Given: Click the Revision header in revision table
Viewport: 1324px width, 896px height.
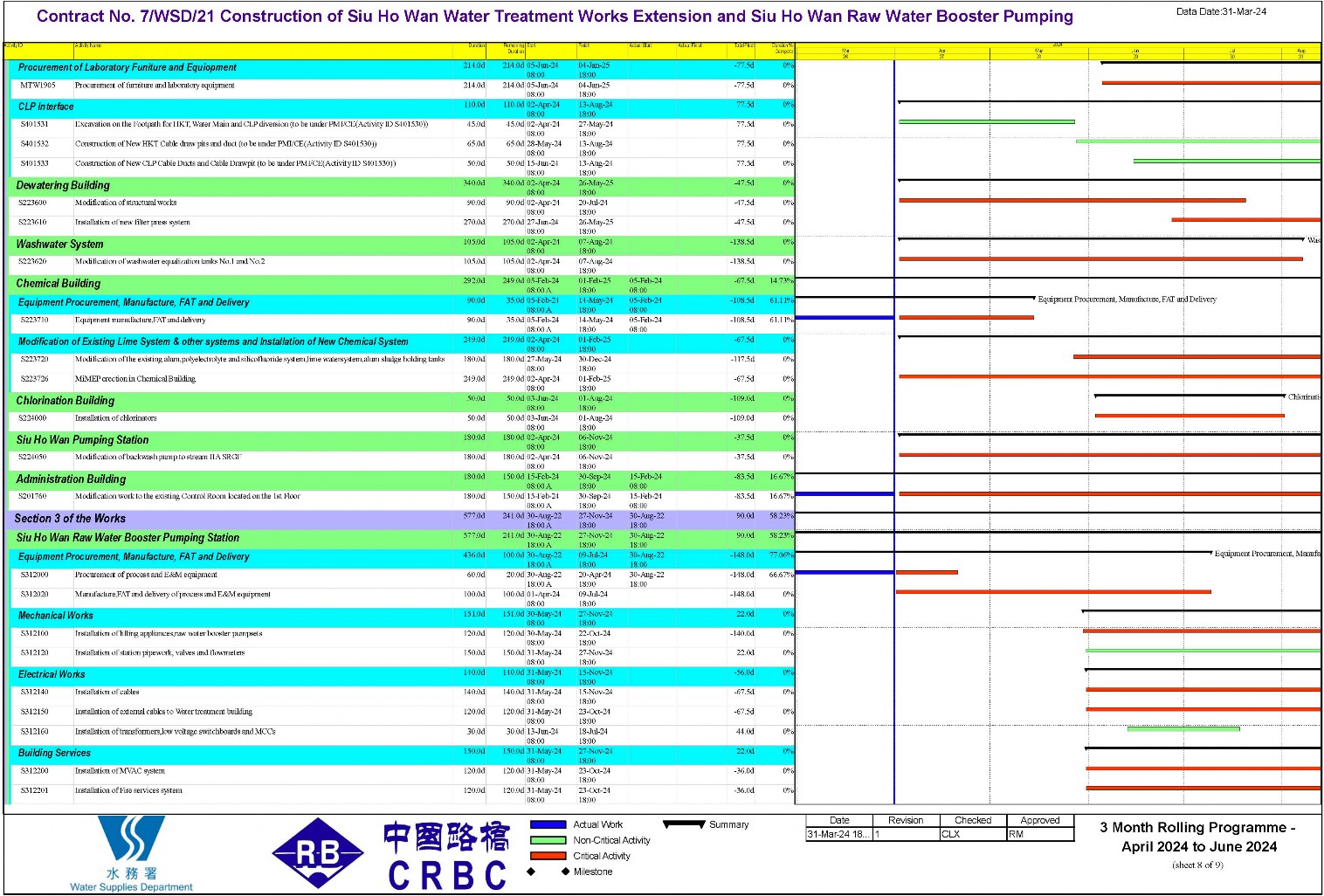Looking at the screenshot, I should tap(906, 820).
